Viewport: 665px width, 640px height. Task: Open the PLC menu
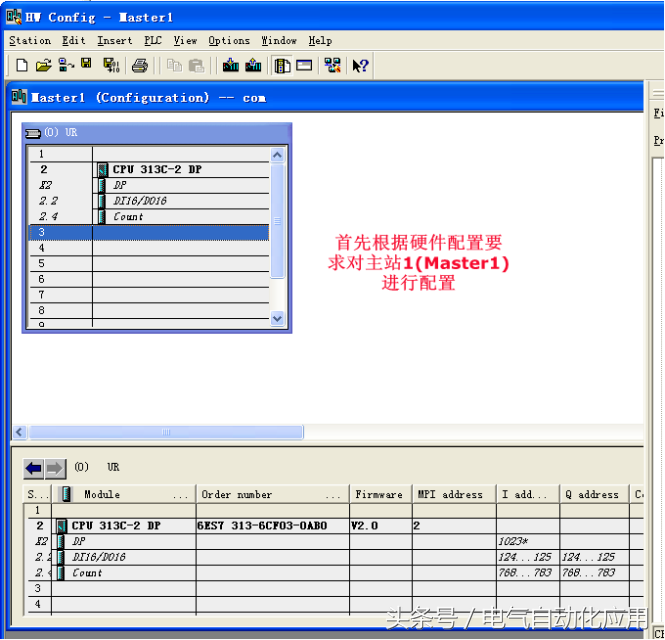coord(152,41)
